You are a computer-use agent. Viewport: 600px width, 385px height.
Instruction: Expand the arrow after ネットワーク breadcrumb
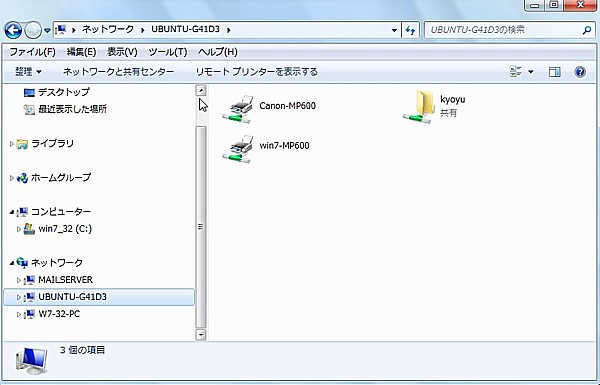[143, 30]
